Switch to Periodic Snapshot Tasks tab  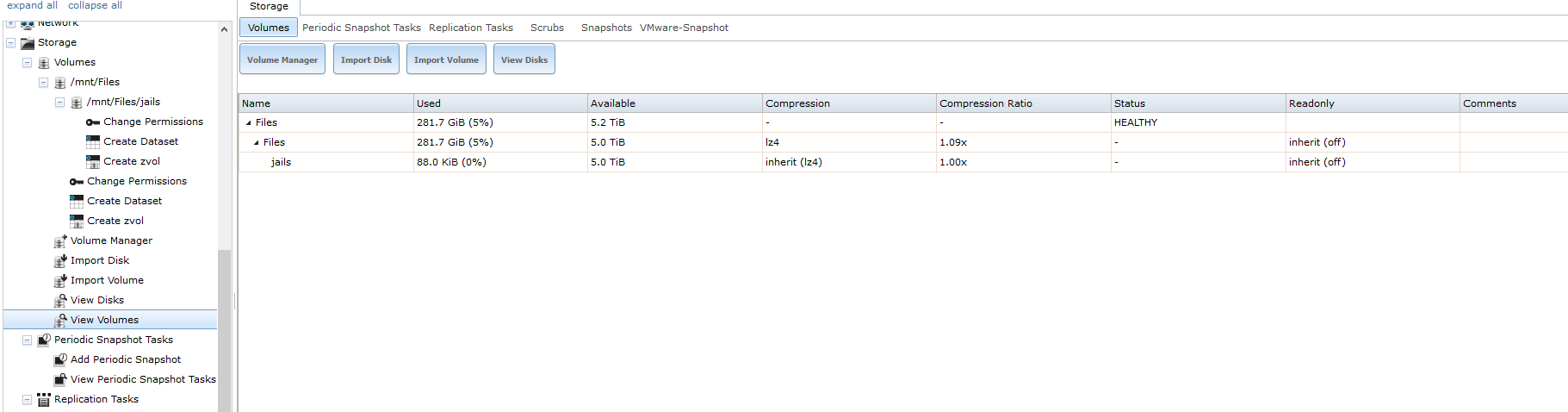tap(362, 28)
